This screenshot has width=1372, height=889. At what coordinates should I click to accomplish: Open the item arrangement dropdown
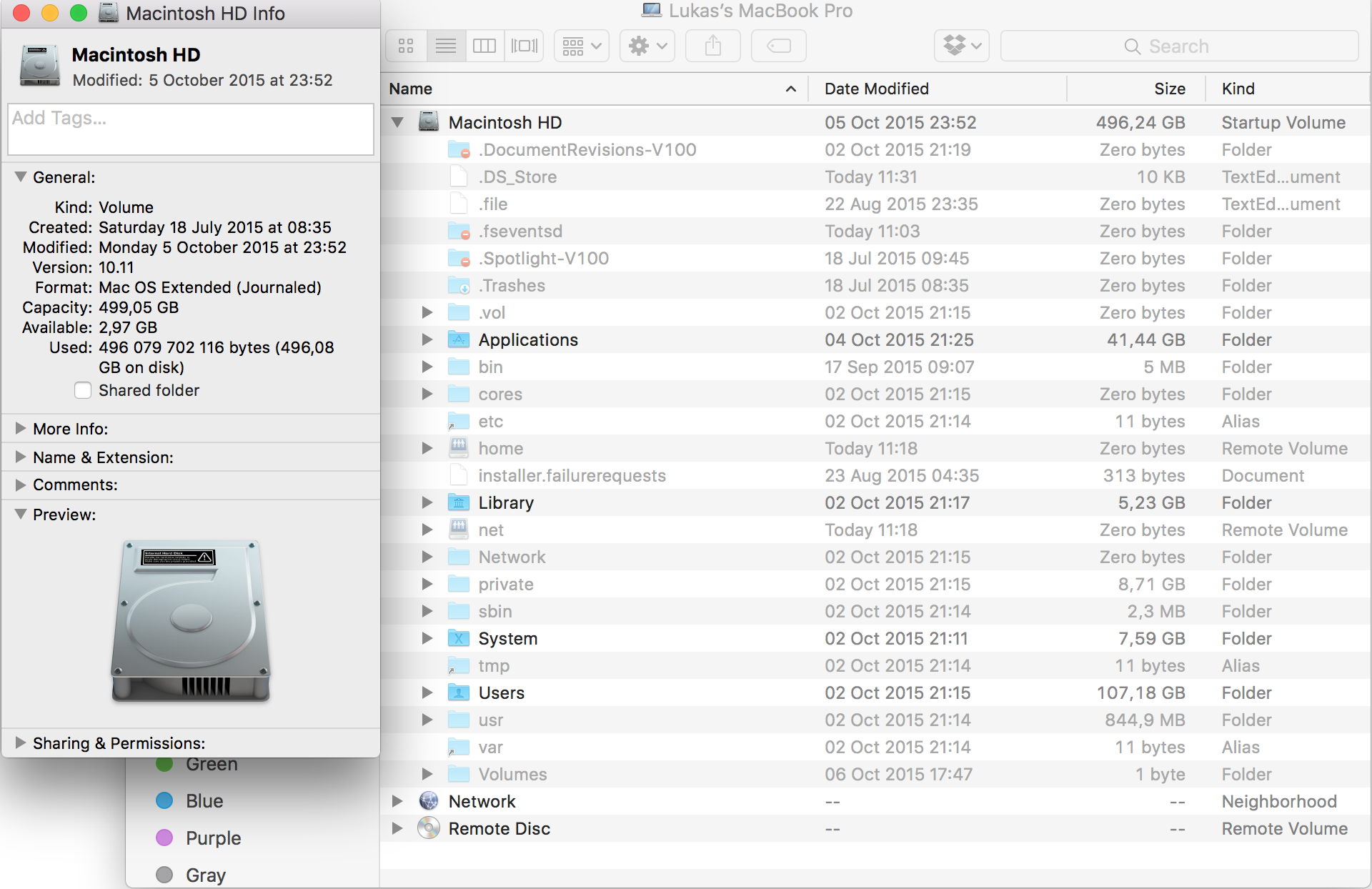(582, 46)
